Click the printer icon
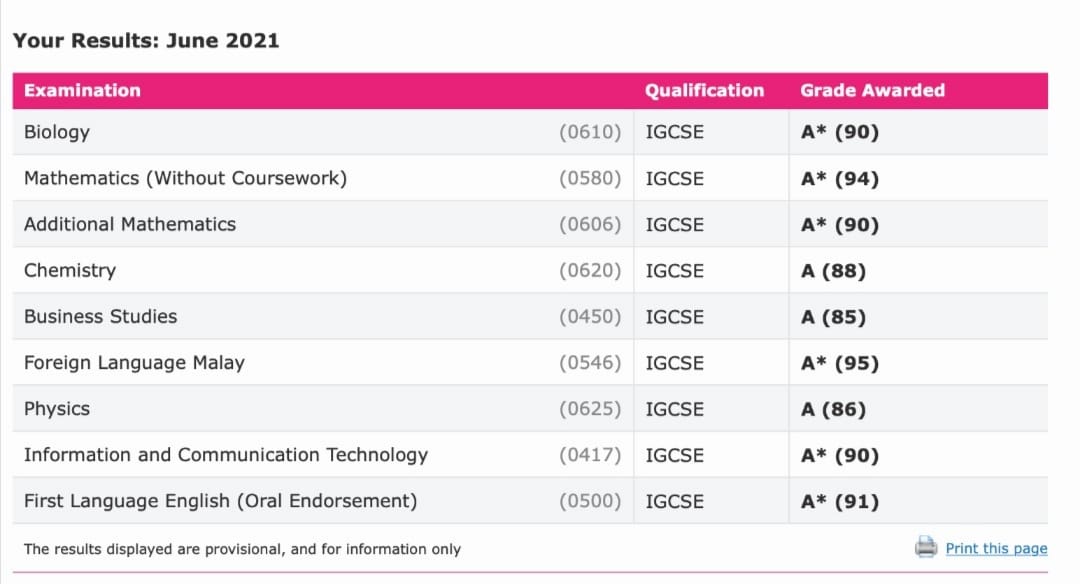Screen dimensions: 1080x584 coord(926,547)
